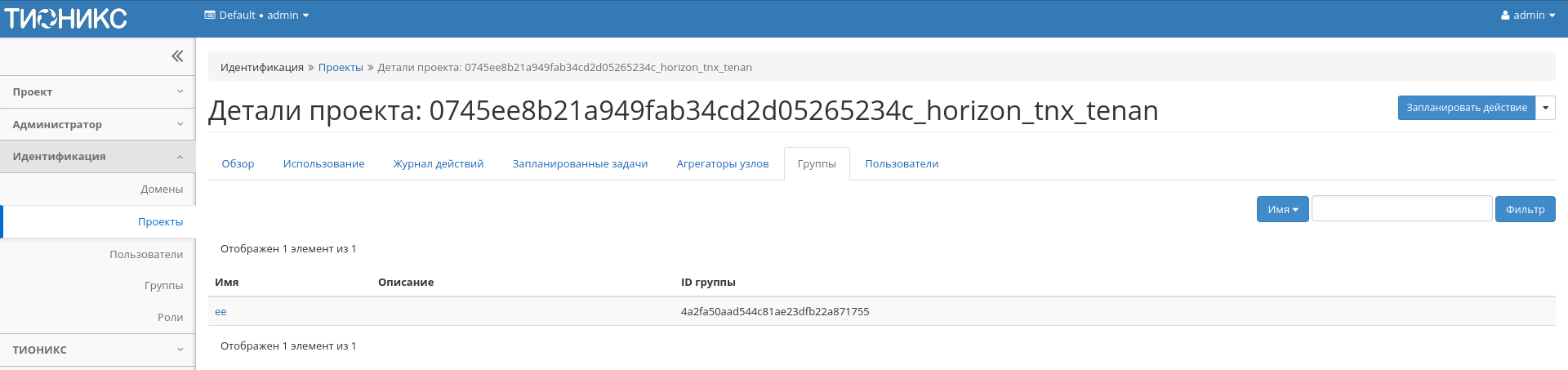
Task: Click the TIONIX logo
Action: point(66,18)
